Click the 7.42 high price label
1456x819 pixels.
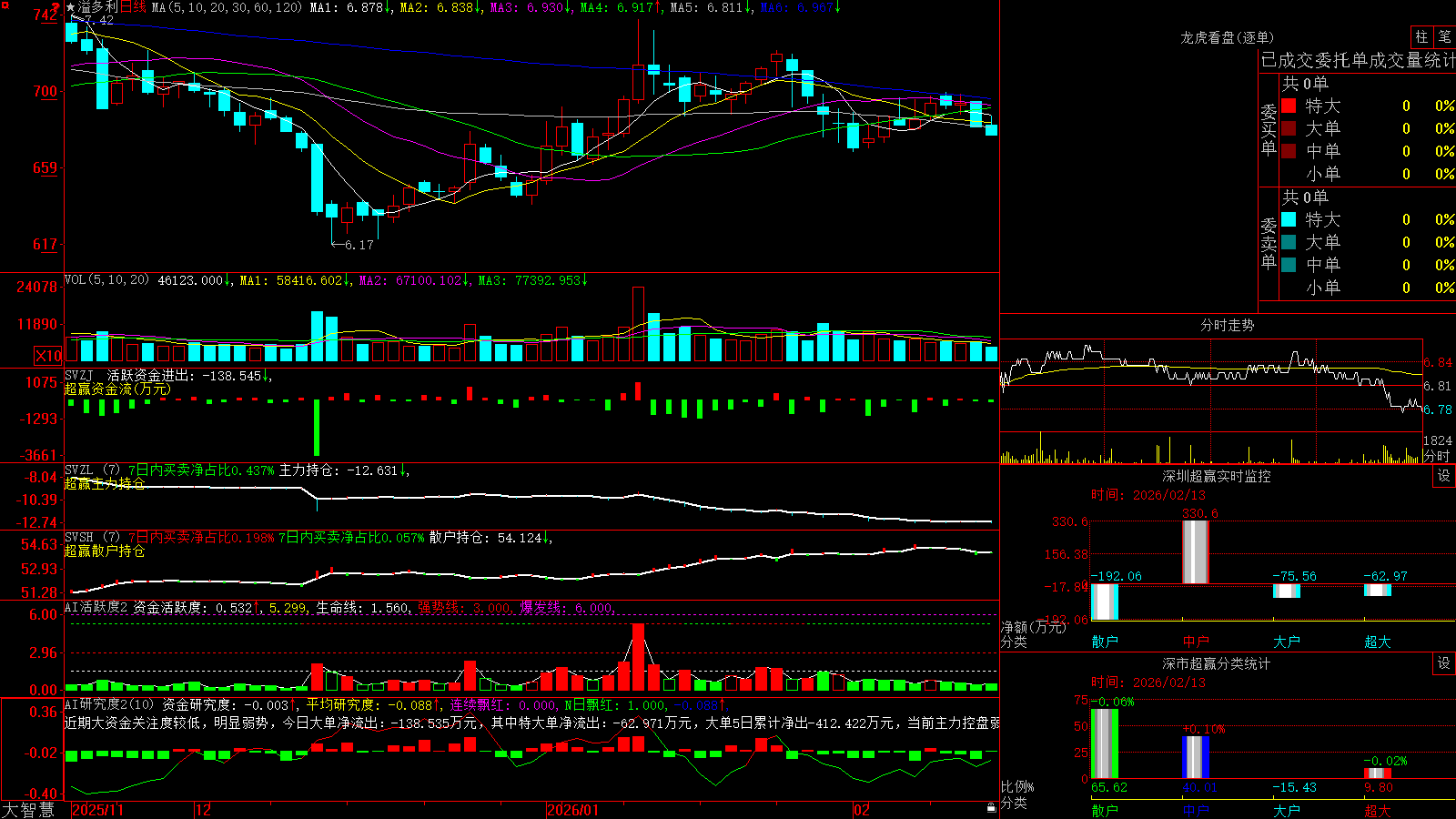click(99, 20)
